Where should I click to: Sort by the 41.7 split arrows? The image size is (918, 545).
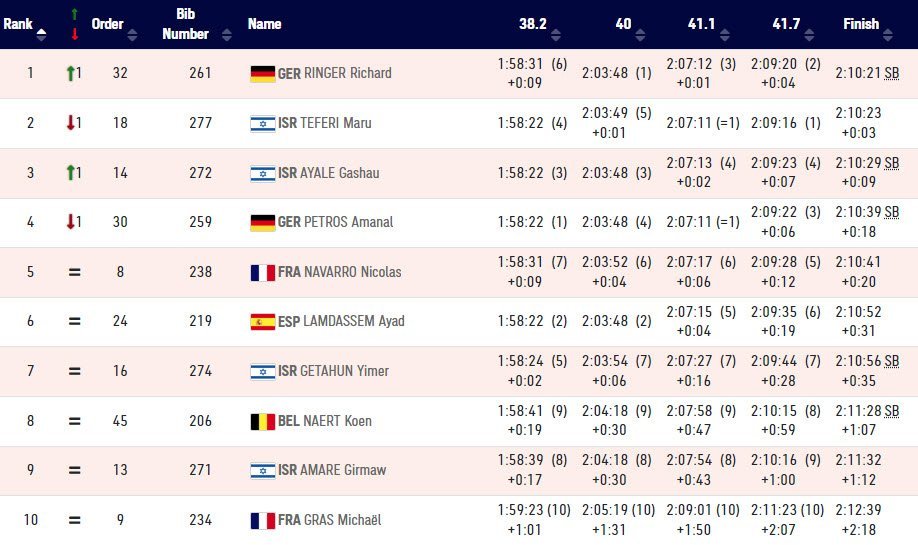click(809, 35)
